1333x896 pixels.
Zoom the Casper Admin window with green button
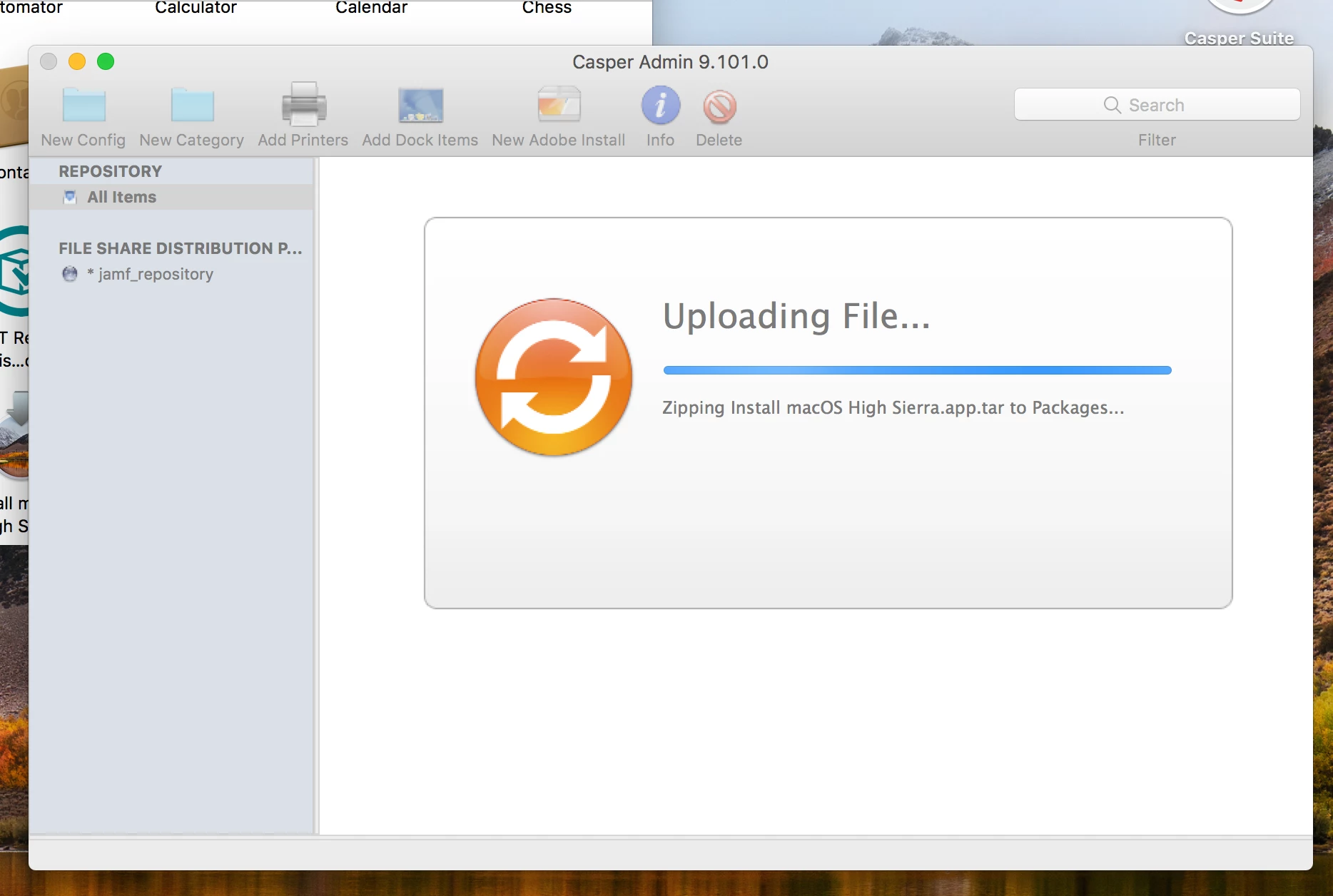coord(106,61)
